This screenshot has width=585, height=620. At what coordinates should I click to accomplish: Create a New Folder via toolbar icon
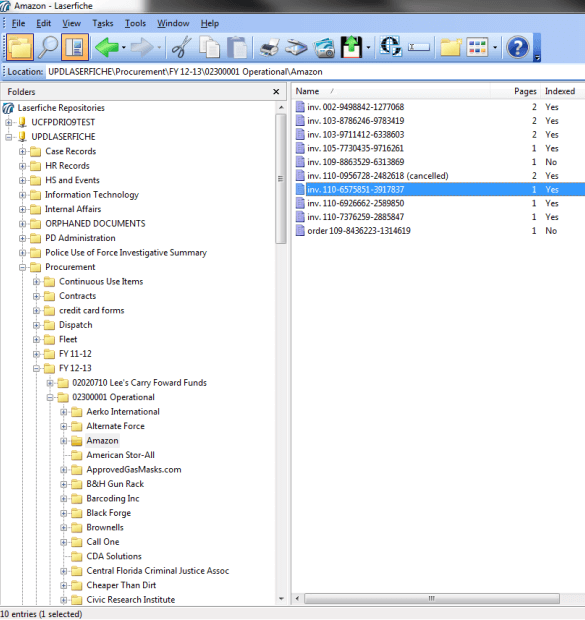click(x=451, y=47)
